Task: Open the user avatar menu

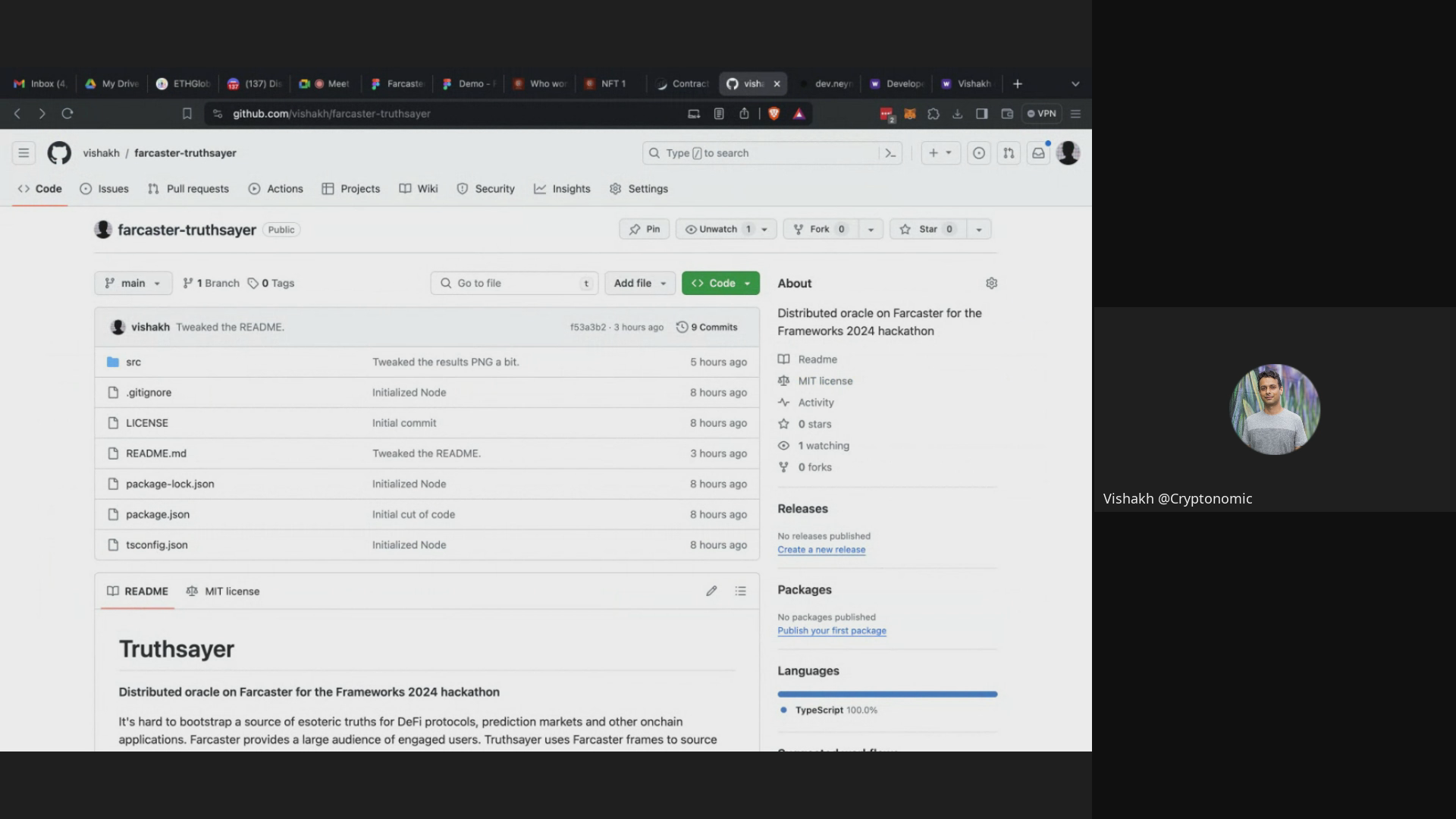Action: click(1068, 153)
